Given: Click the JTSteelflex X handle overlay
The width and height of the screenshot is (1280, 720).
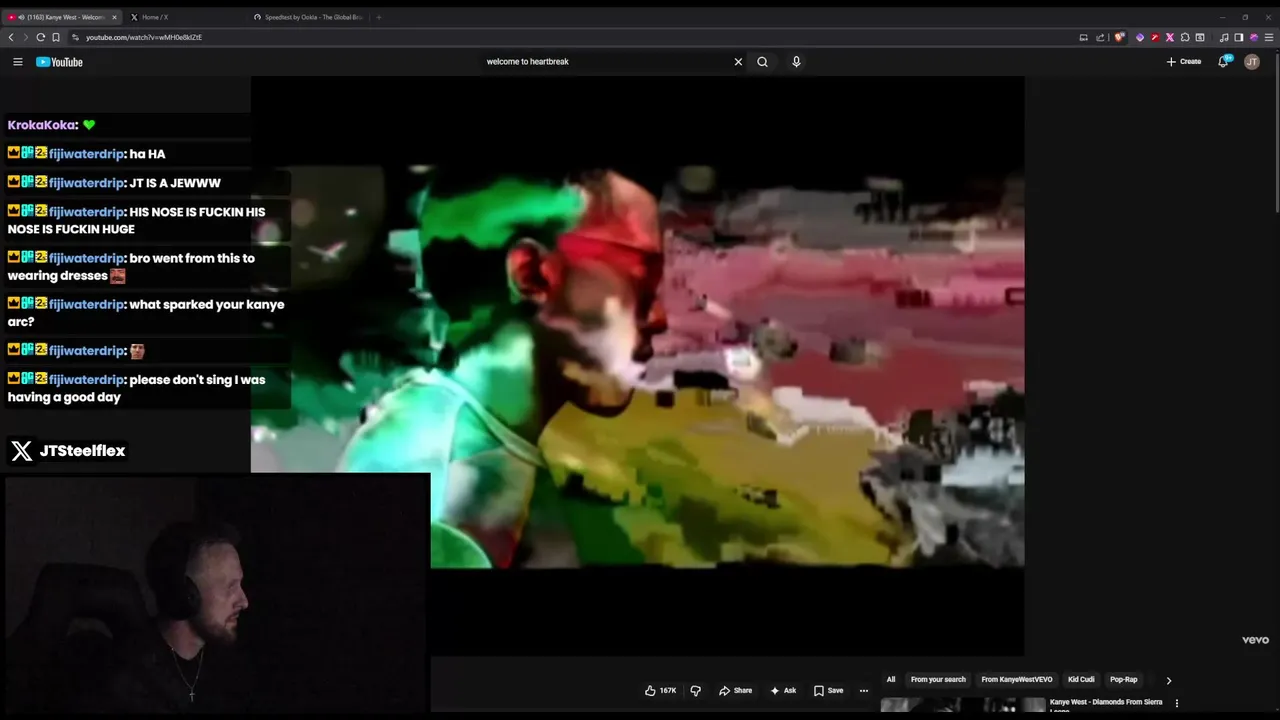Looking at the screenshot, I should [x=68, y=451].
